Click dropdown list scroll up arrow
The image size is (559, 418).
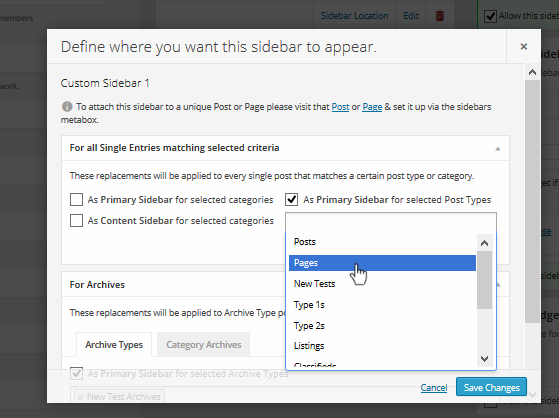484,243
